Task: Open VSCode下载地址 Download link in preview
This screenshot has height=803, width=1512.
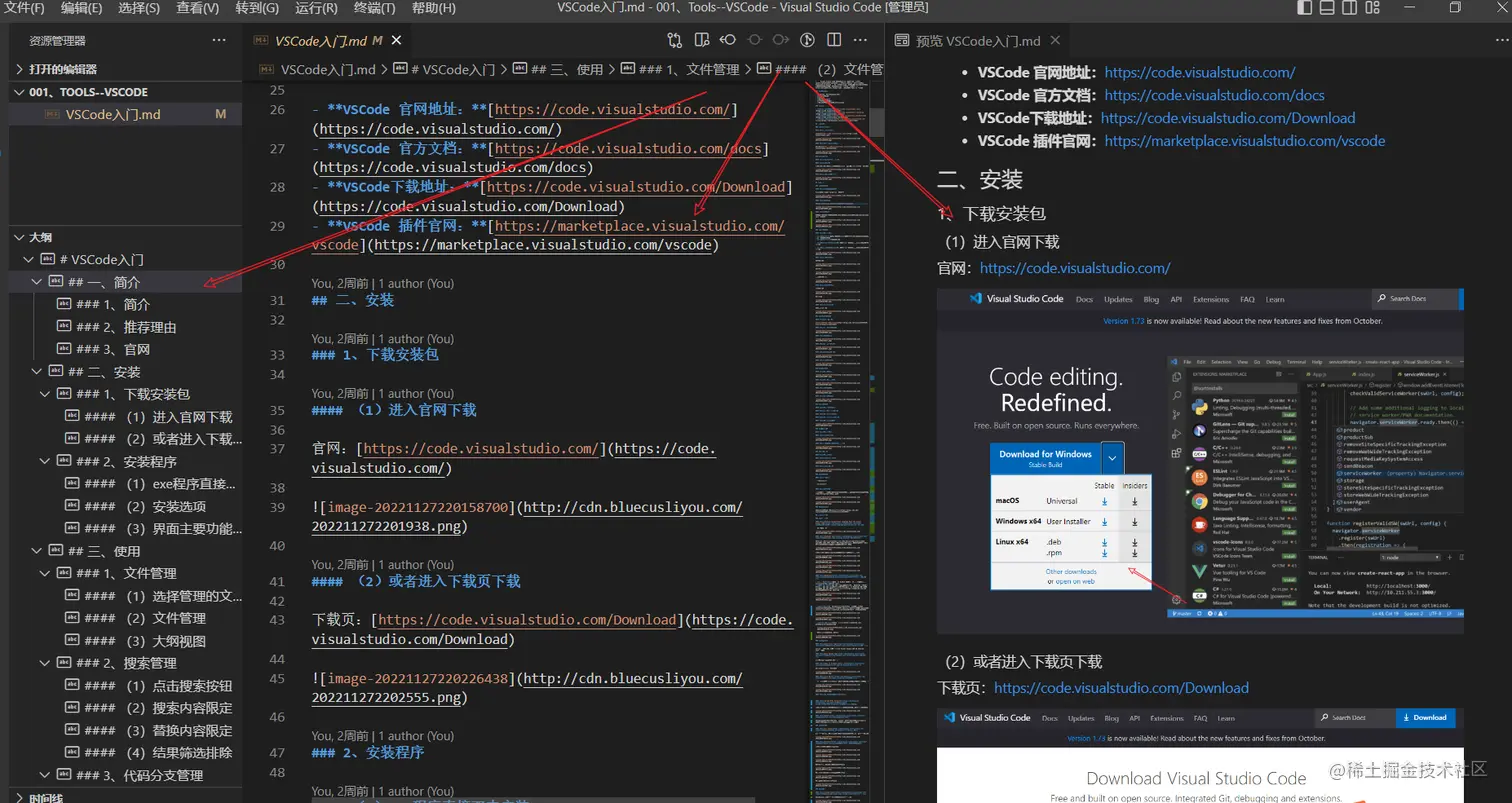Action: tap(1228, 118)
